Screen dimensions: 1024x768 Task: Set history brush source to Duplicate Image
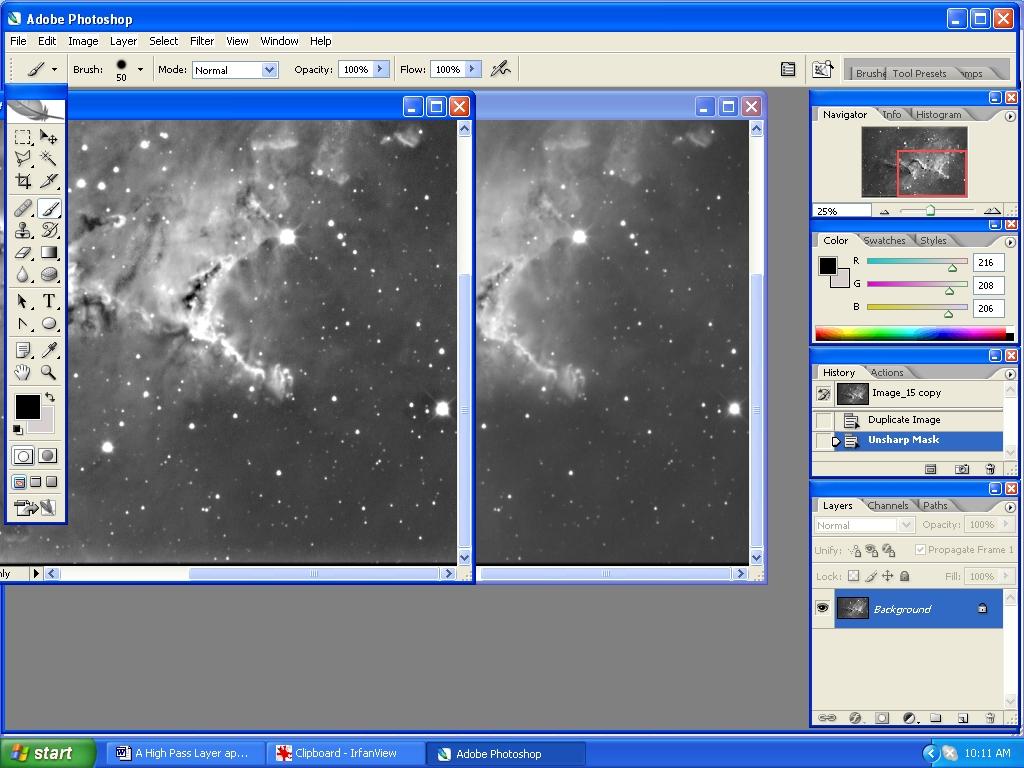[824, 420]
